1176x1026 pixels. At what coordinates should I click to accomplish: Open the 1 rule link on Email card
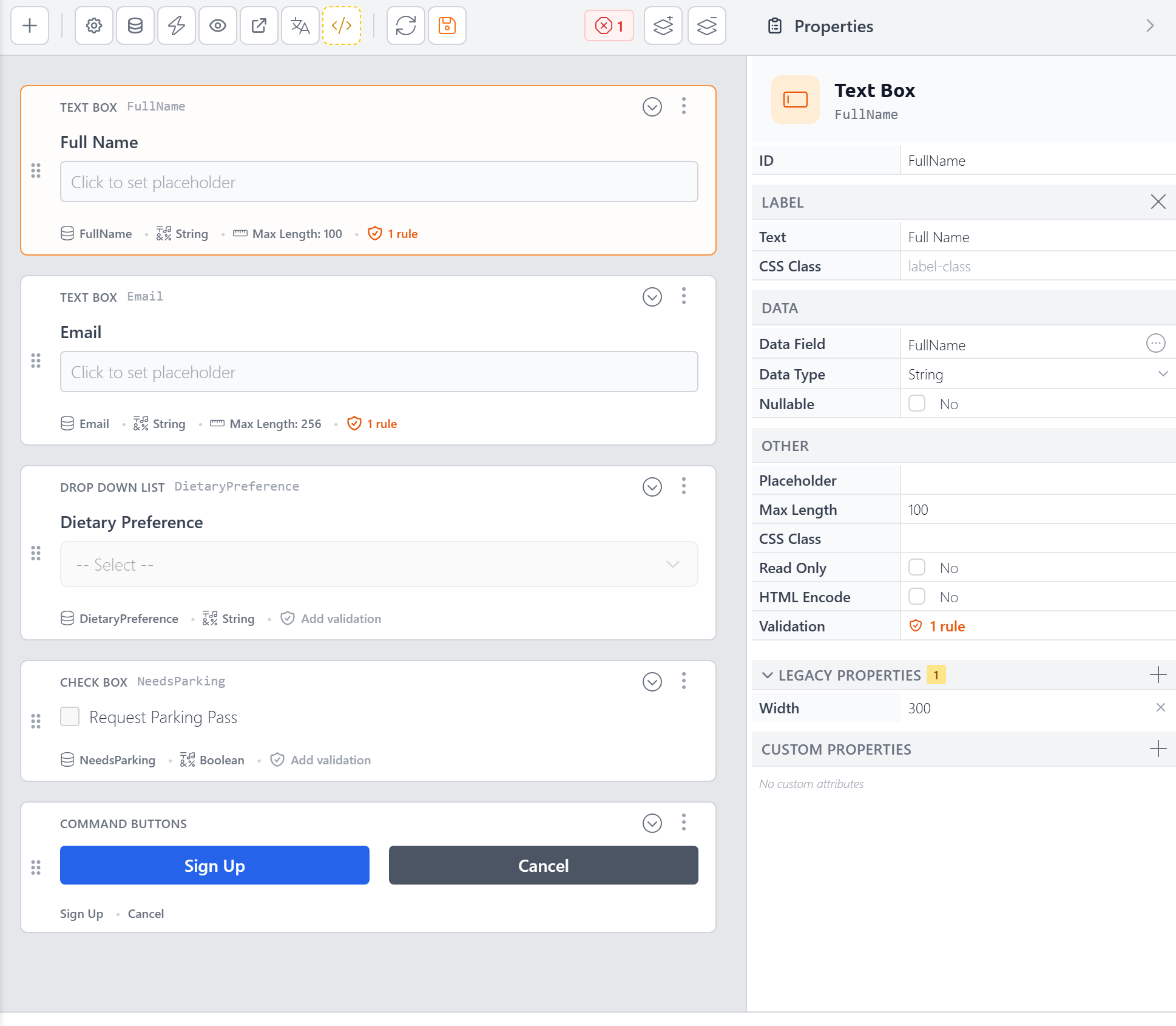(372, 424)
